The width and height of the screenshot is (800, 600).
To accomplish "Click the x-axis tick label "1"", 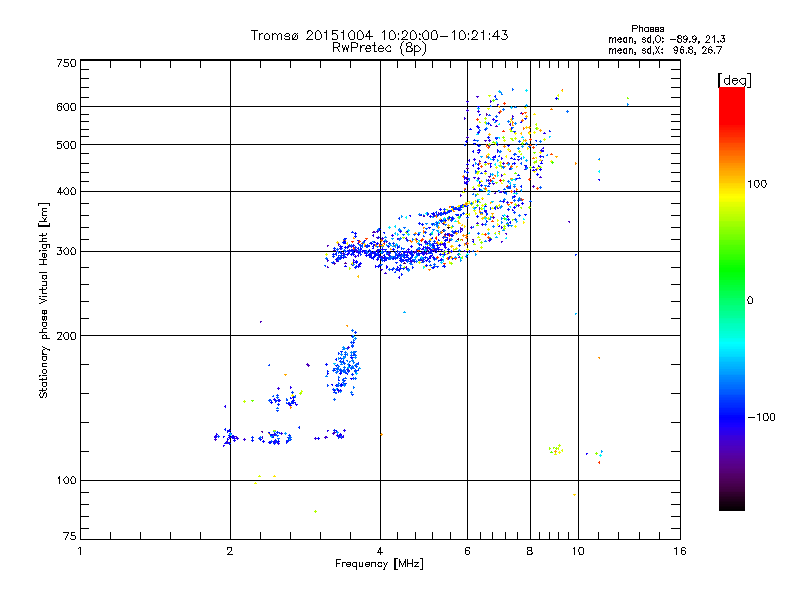I will pos(80,551).
